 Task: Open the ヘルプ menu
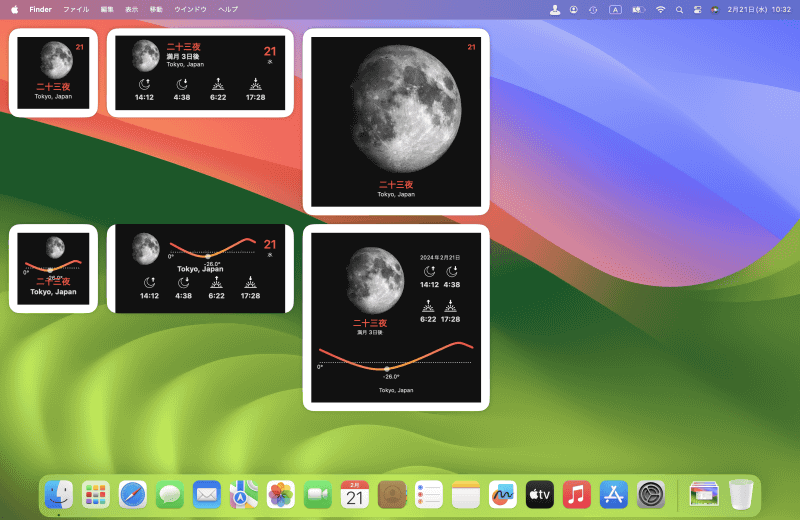click(x=228, y=9)
